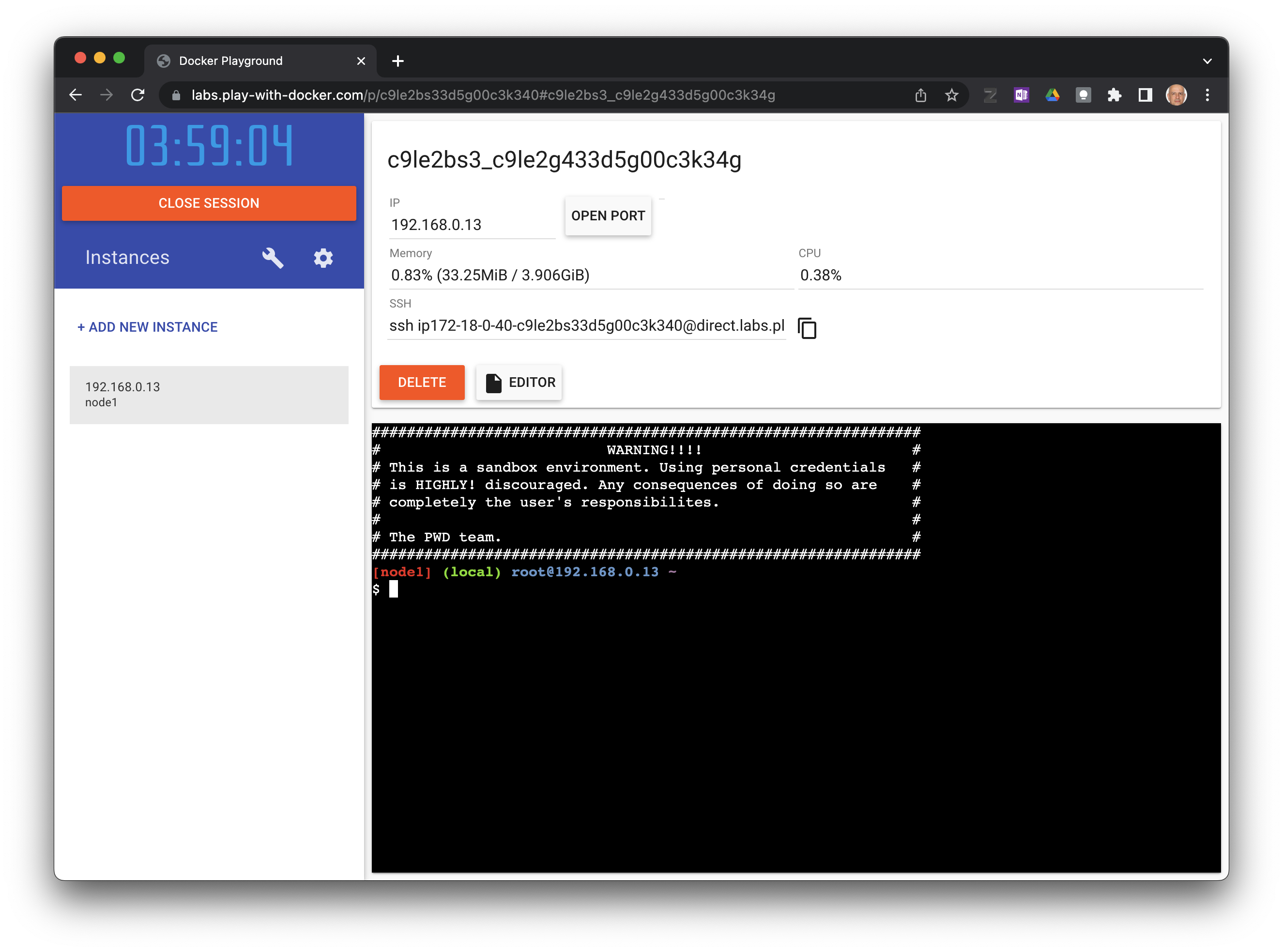The width and height of the screenshot is (1283, 952).
Task: Select the node1 instance in the list
Action: 209,395
